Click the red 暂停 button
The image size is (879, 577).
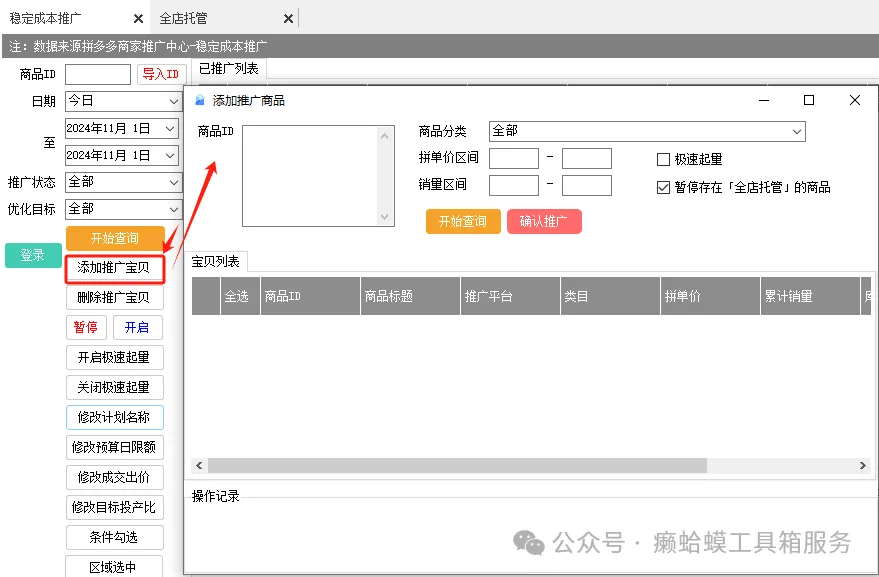coord(86,327)
